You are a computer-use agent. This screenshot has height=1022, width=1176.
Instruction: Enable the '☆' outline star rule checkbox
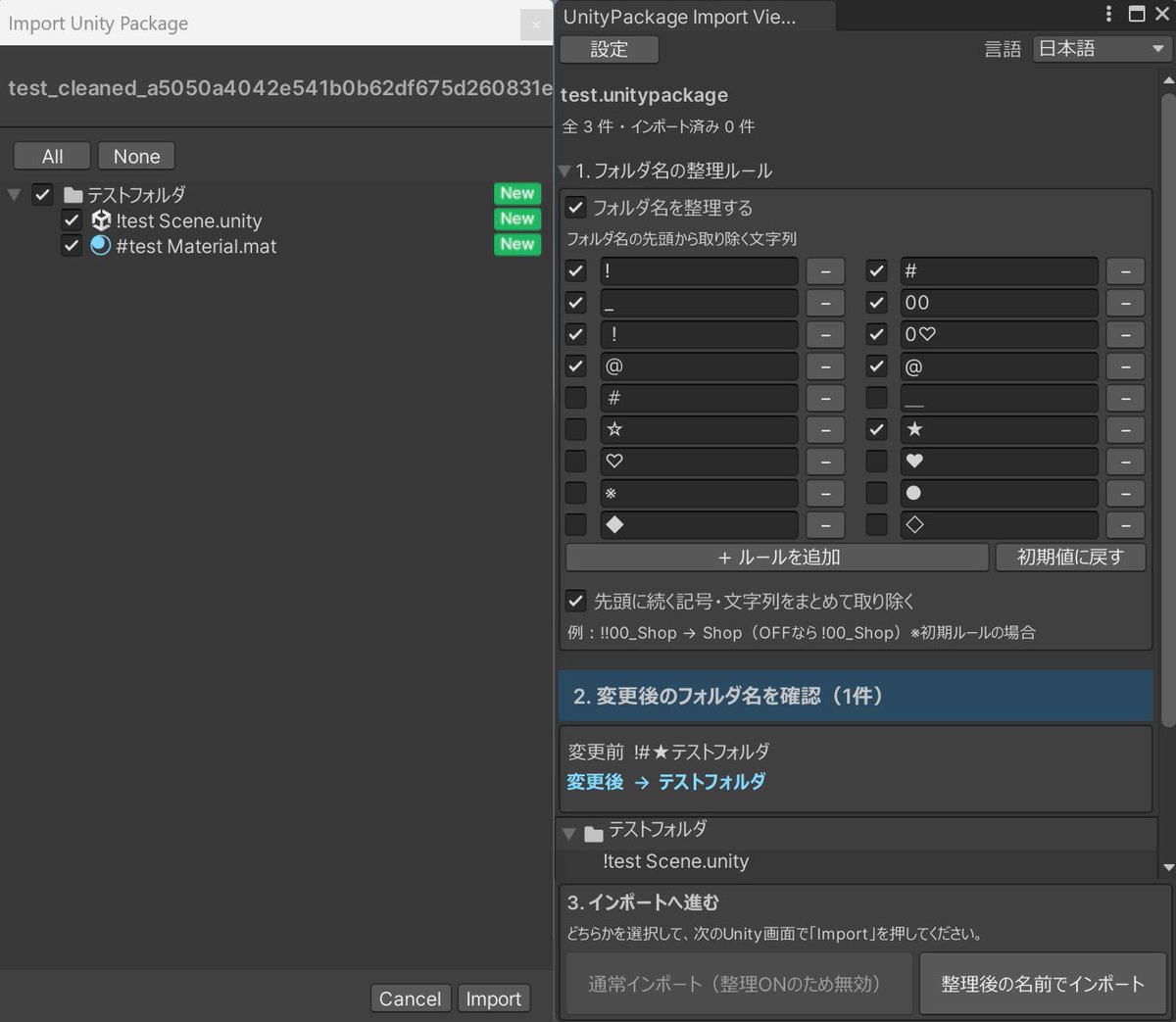pos(576,429)
